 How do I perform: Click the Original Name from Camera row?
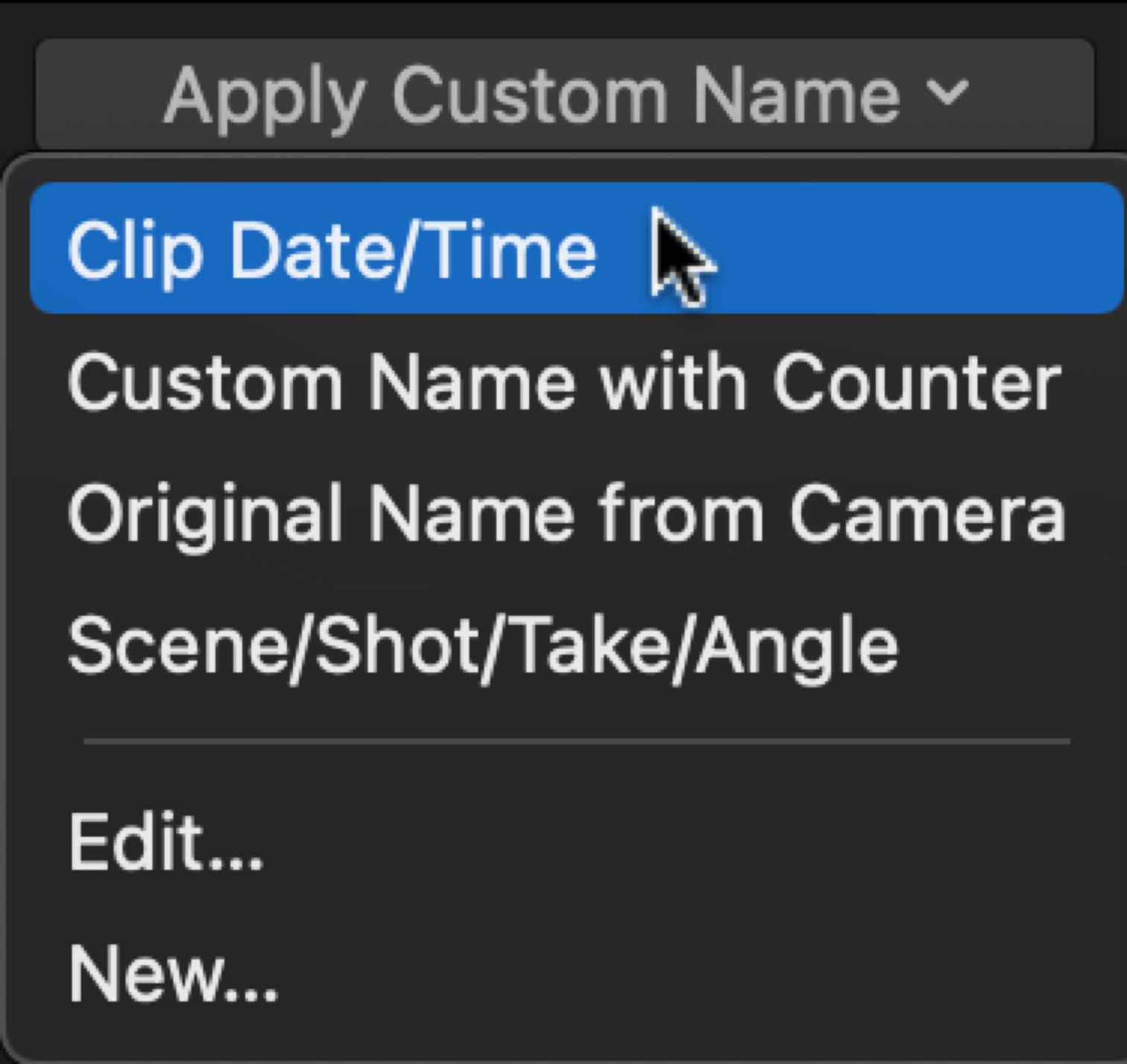point(566,514)
